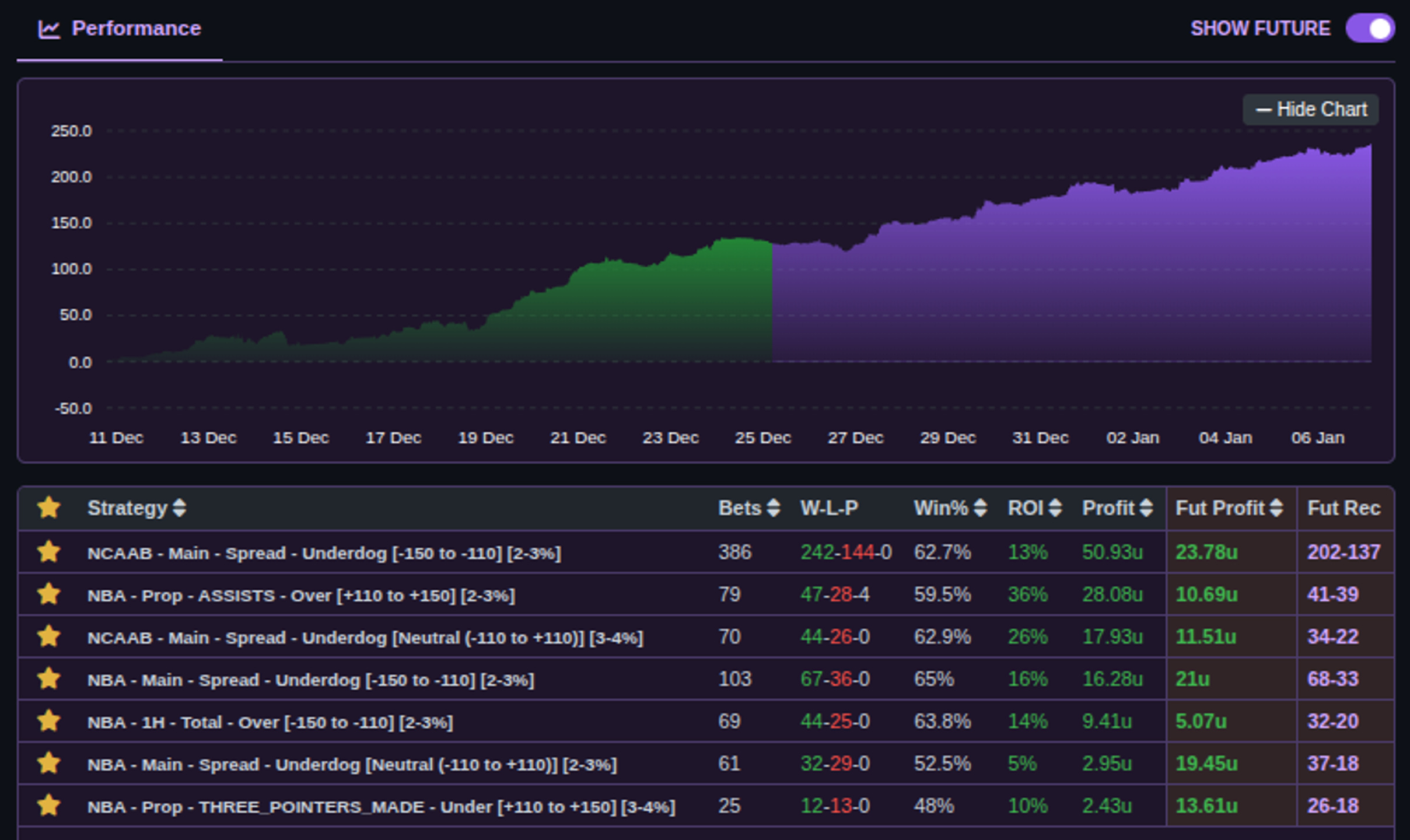This screenshot has height=840, width=1410.
Task: Click the Performance chart line icon
Action: pyautogui.click(x=50, y=29)
